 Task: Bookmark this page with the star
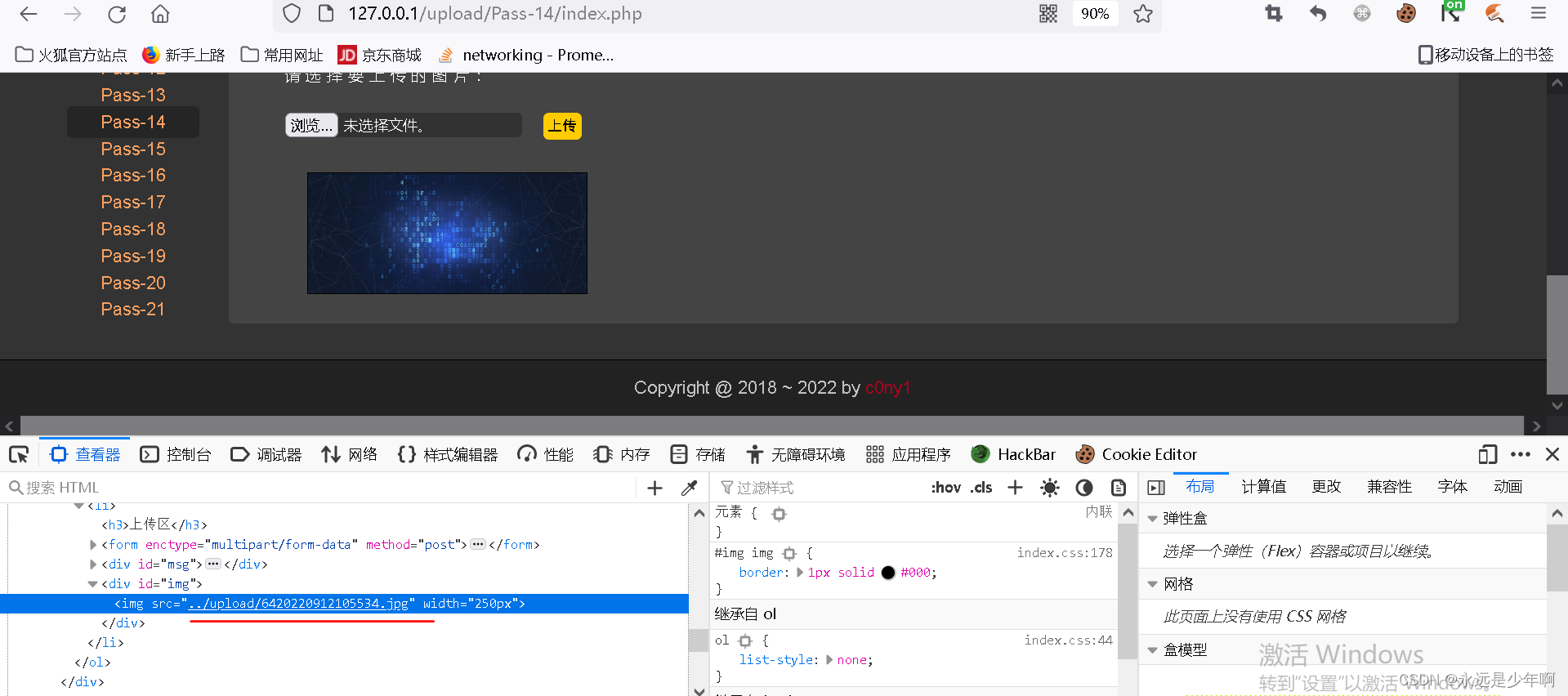pos(1143,14)
